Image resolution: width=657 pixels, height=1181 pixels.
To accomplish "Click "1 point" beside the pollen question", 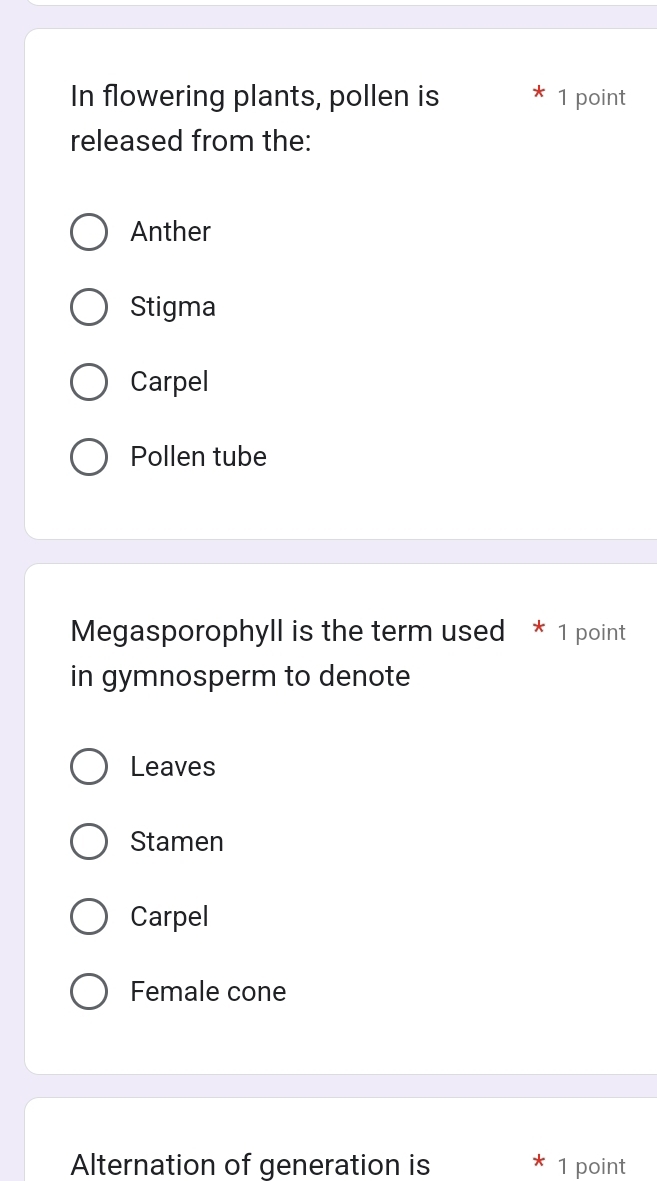I will tap(592, 98).
